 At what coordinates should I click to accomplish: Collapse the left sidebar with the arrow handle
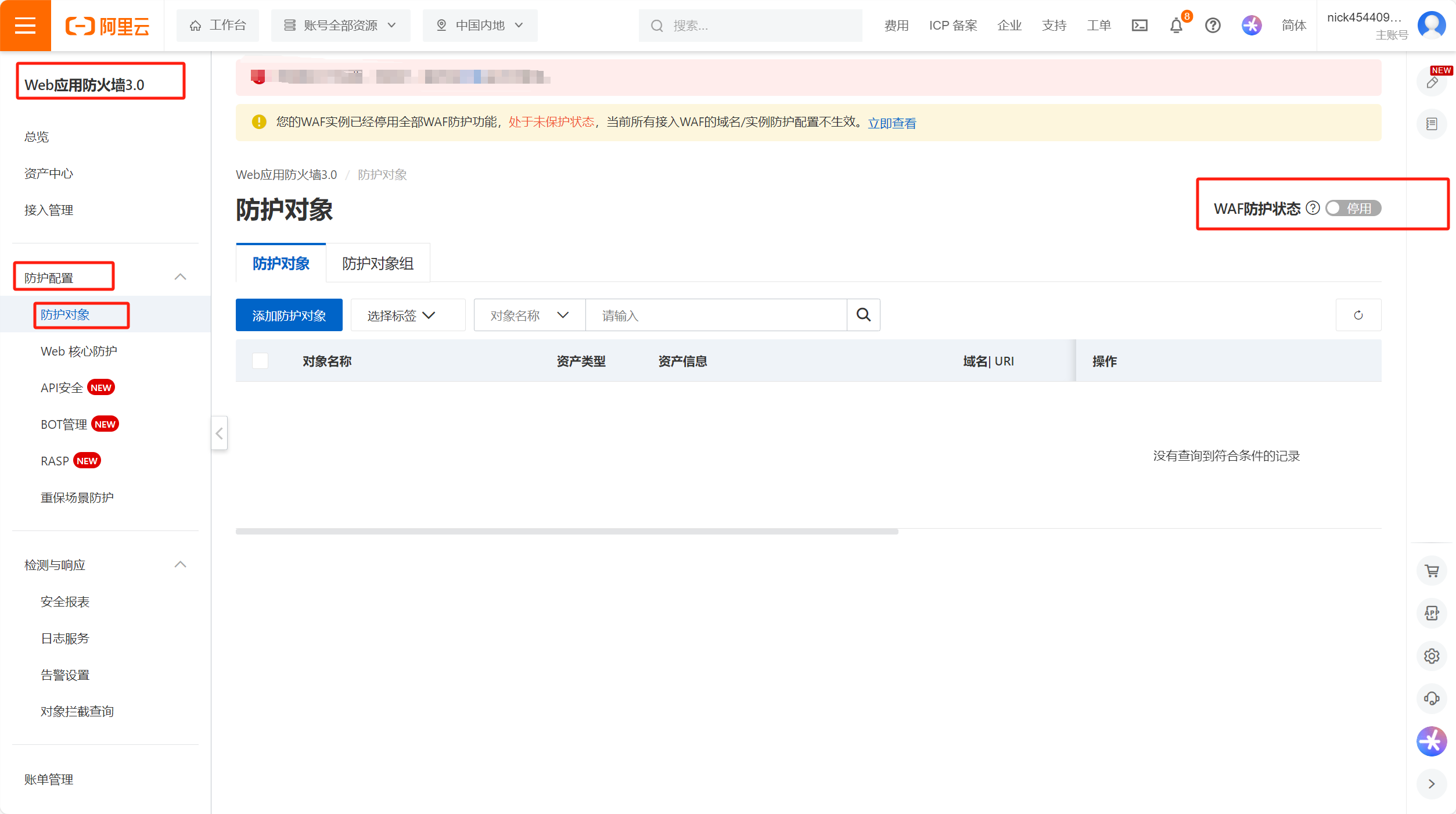click(x=219, y=433)
